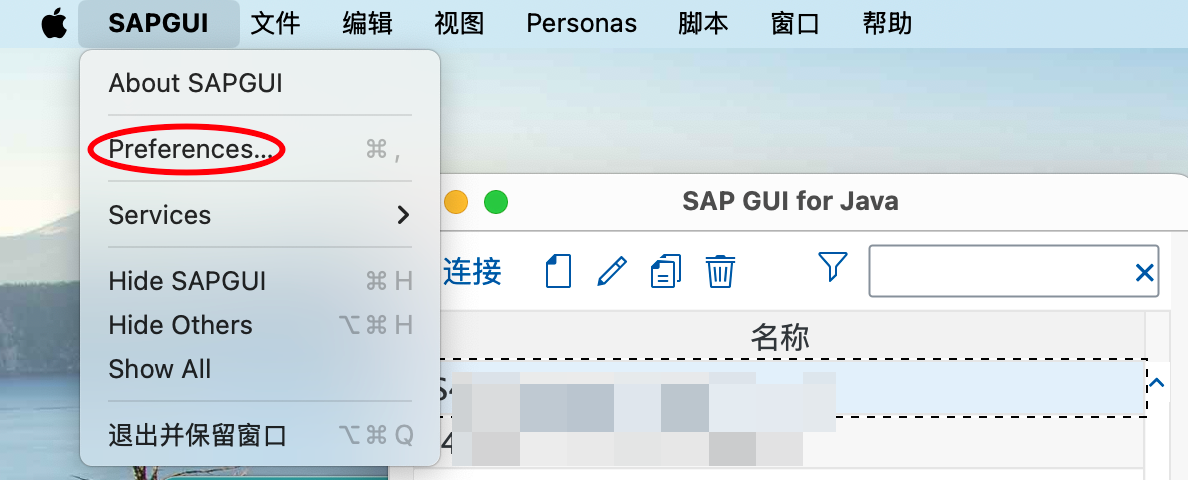Open the Personas menu
This screenshot has width=1188, height=480.
click(582, 23)
